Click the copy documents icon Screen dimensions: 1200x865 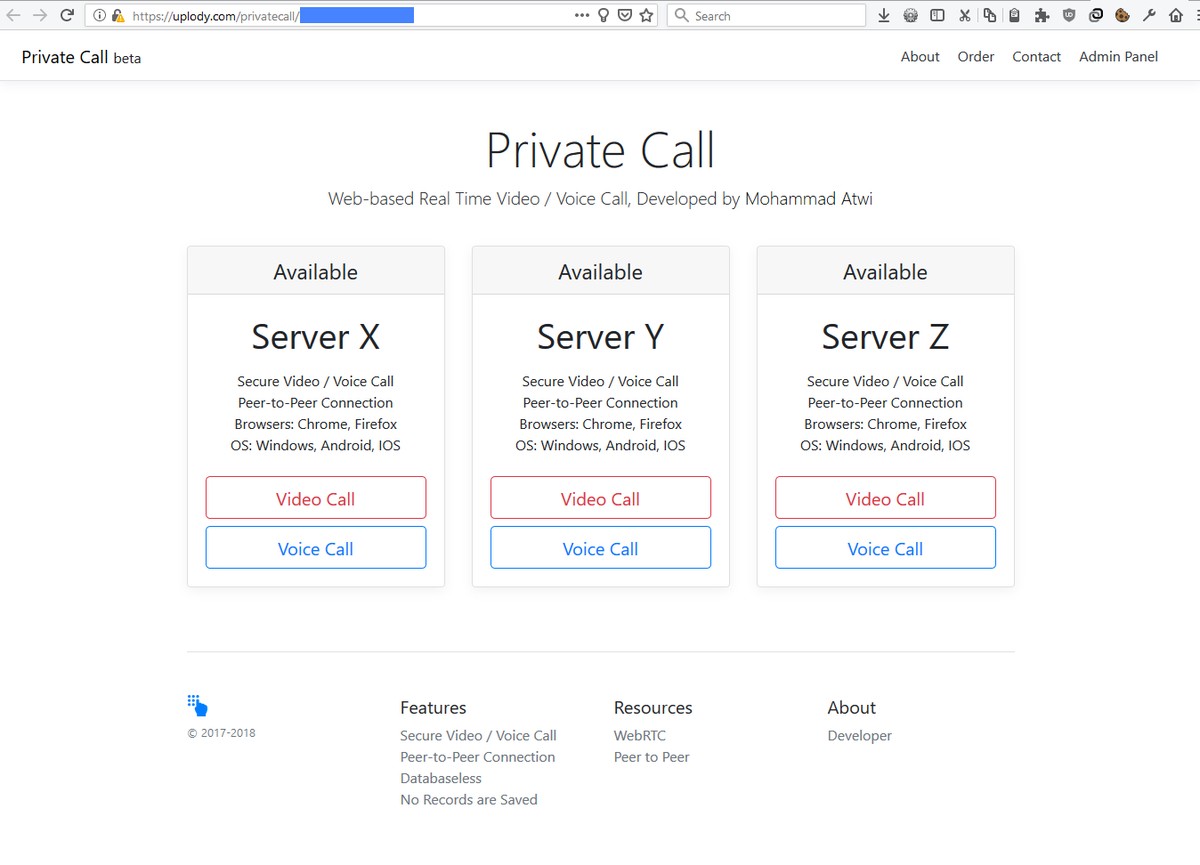(x=989, y=15)
